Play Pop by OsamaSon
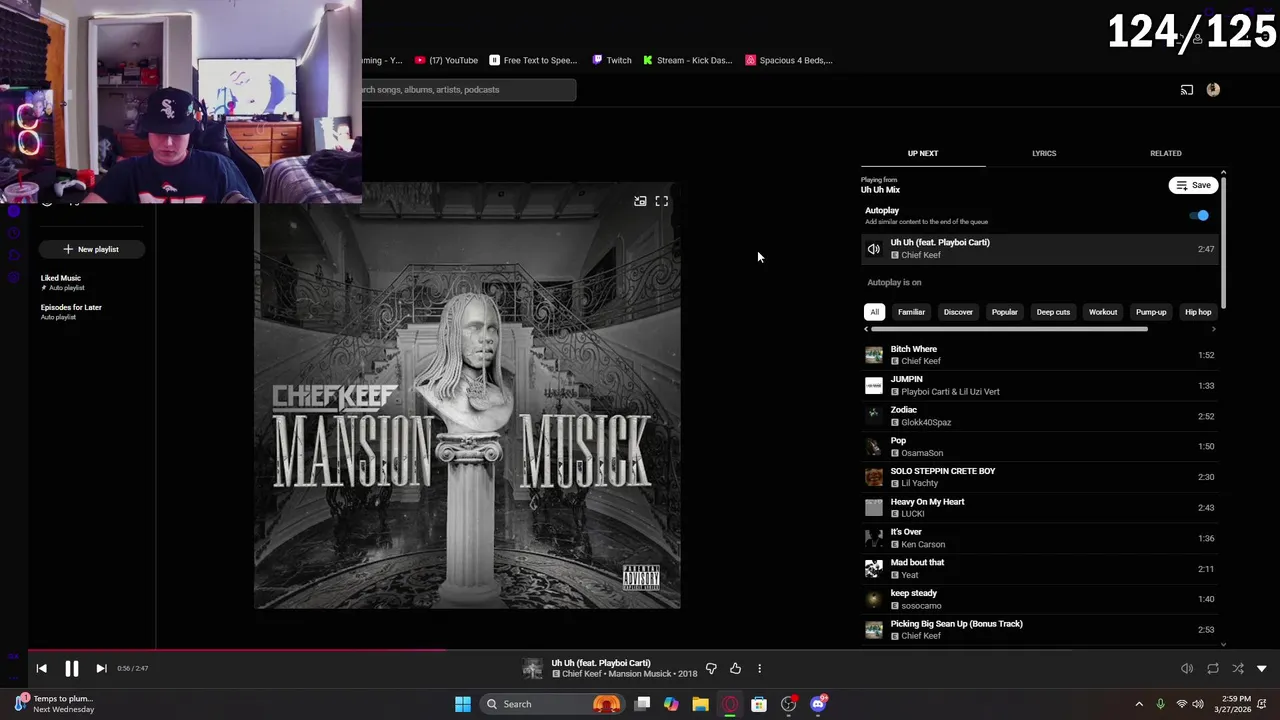 (1040, 446)
